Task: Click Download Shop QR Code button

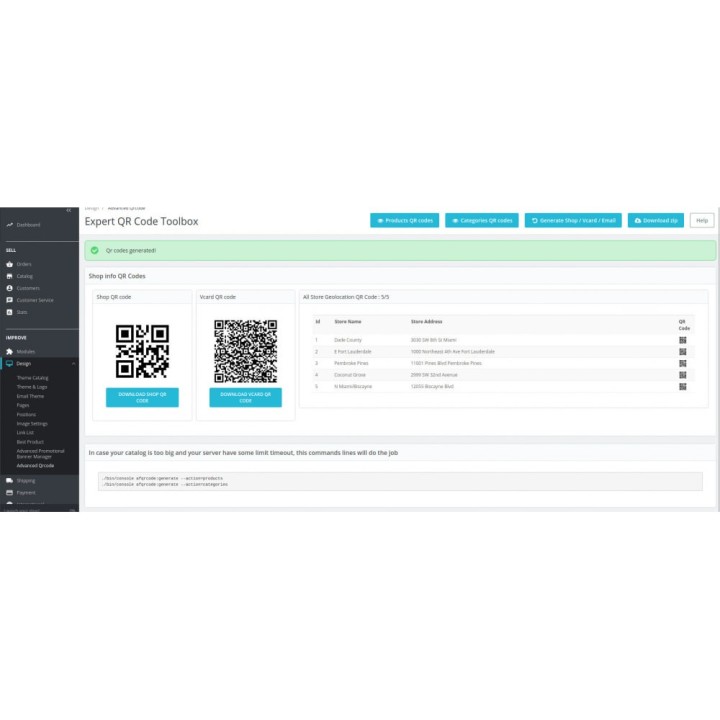Action: 142,398
